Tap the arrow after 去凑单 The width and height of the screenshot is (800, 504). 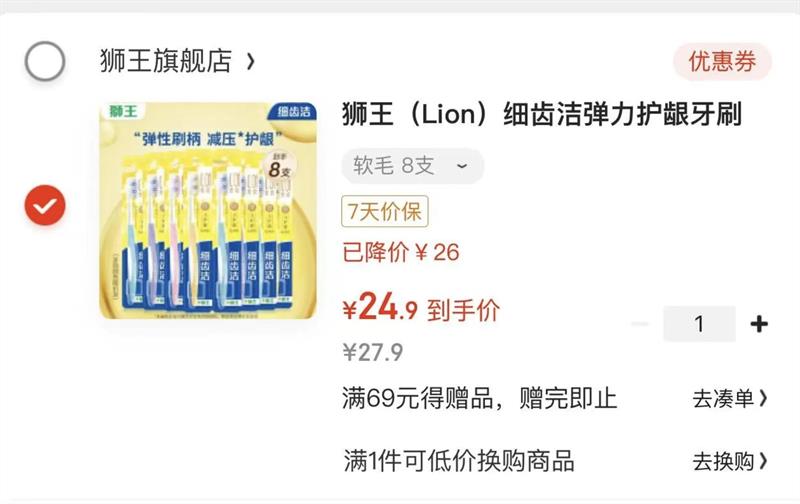coord(763,398)
